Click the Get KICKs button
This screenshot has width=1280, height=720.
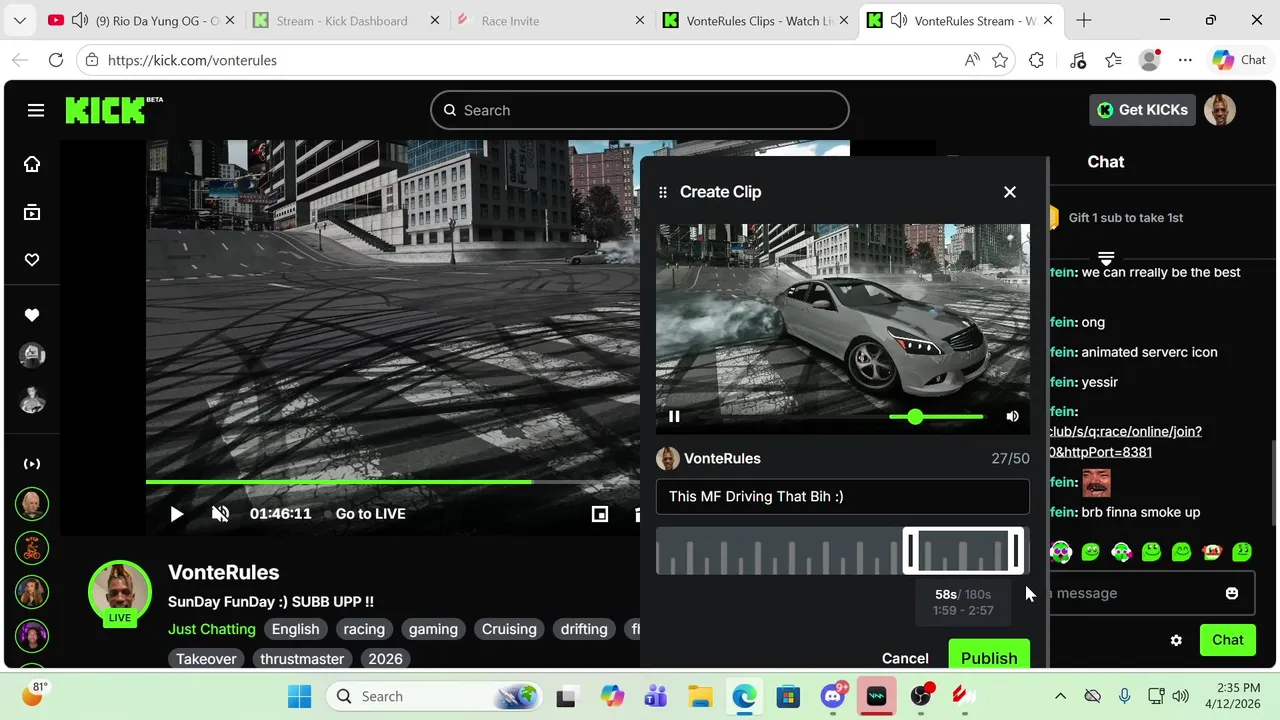click(x=1142, y=110)
